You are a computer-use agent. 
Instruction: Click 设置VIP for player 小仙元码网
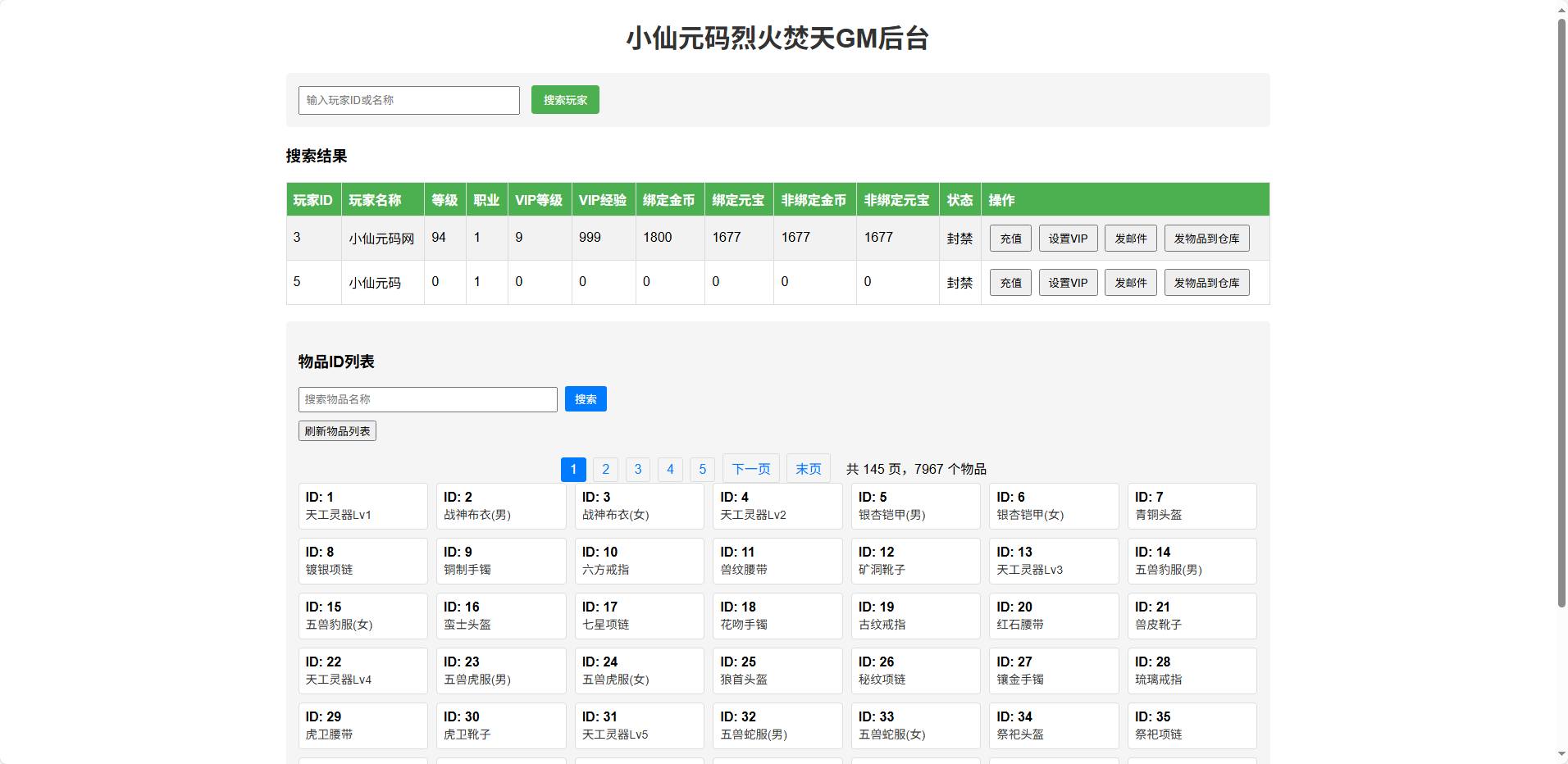1068,239
